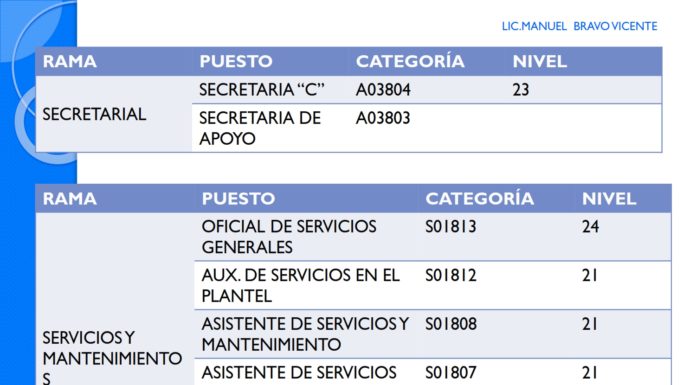Select AUX. DE SERVICIOS EN EL PLANTEL
Image resolution: width=696 pixels, height=385 pixels.
(301, 286)
